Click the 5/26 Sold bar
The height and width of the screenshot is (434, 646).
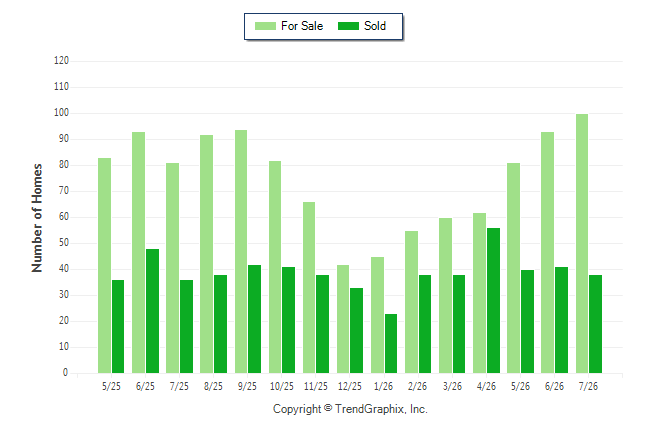528,321
